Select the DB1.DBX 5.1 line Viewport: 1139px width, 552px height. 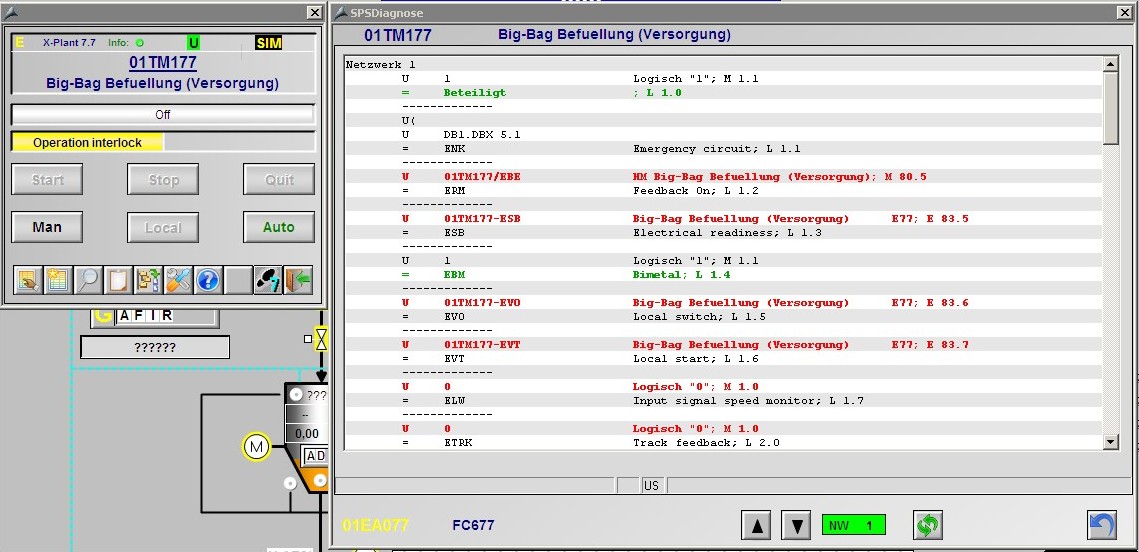coord(724,134)
